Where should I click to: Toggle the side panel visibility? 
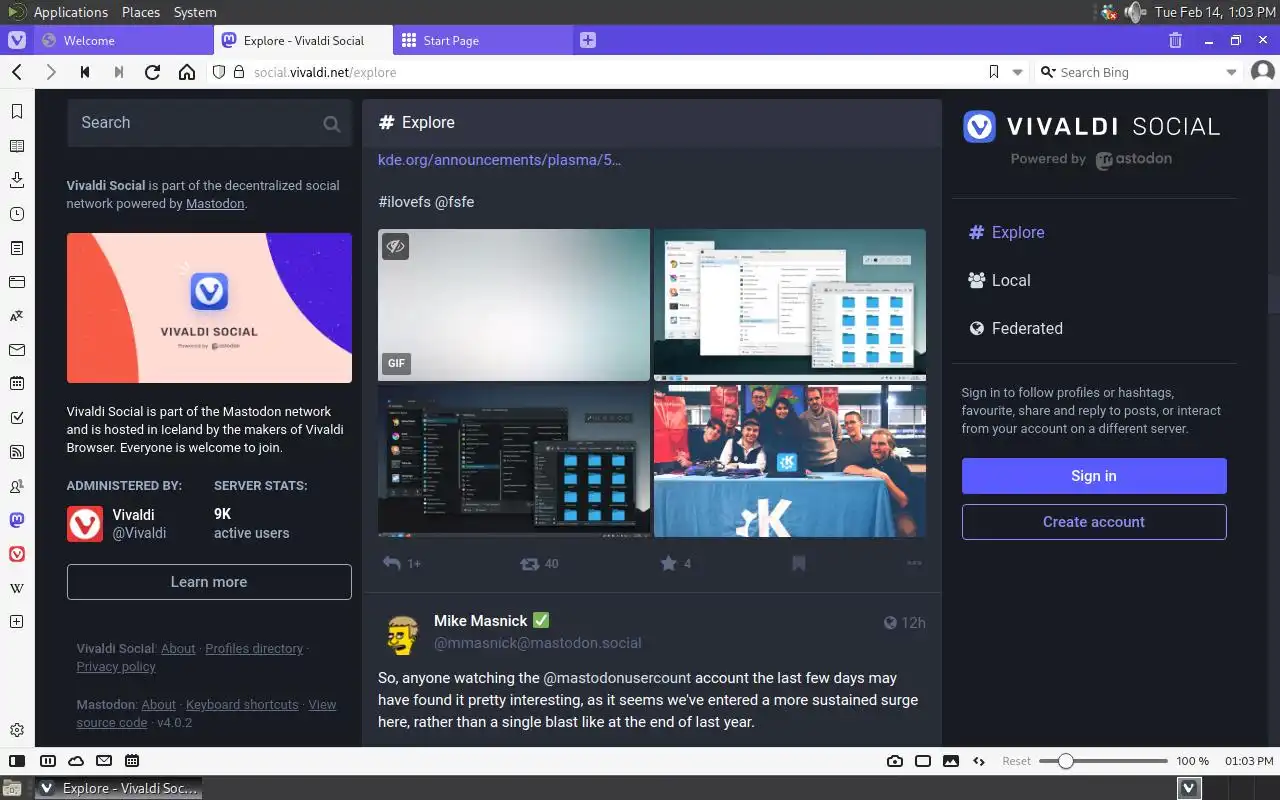point(17,761)
